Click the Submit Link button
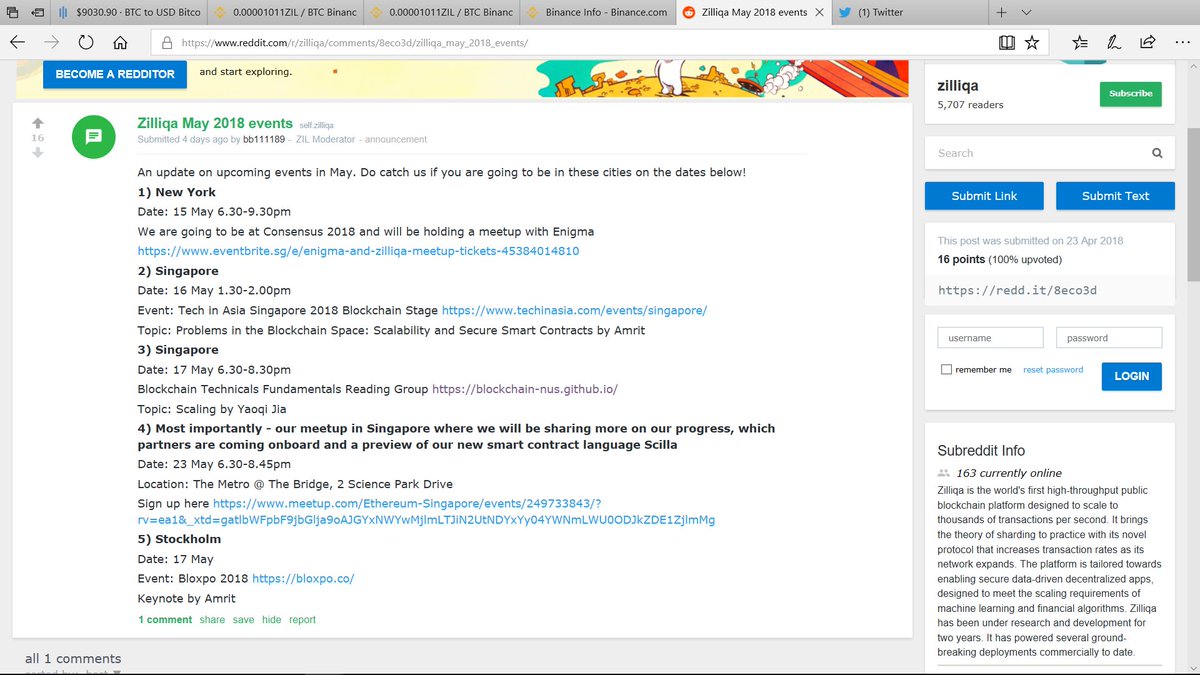 [984, 196]
